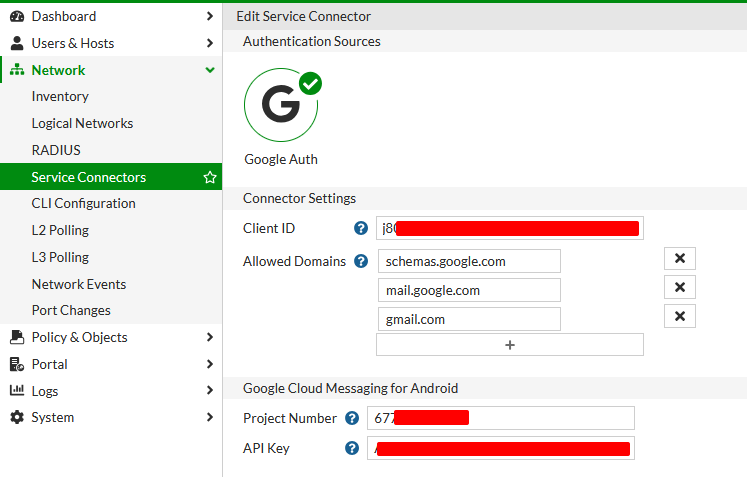This screenshot has width=747, height=477.
Task: Go to the RADIUS settings page
Action: pyautogui.click(x=56, y=150)
